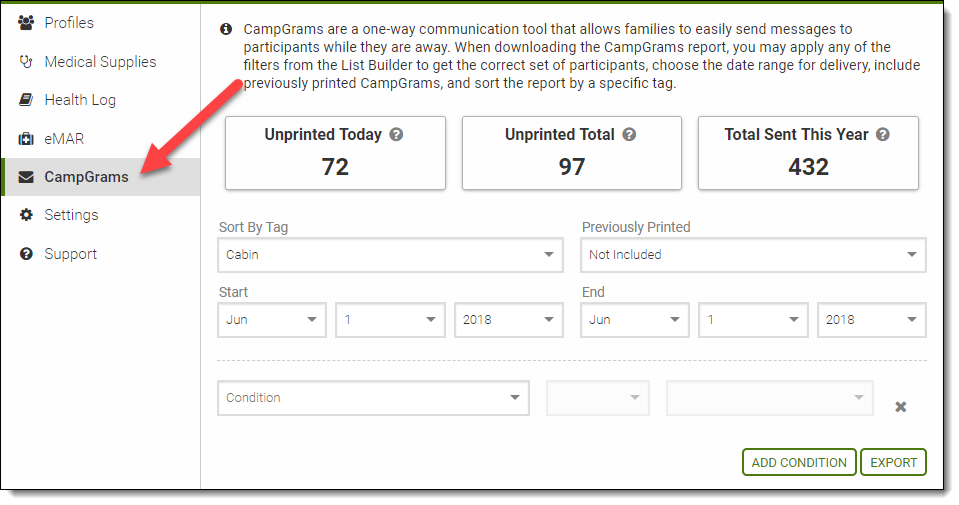Click the Settings gear icon
959x505 pixels.
[26, 215]
